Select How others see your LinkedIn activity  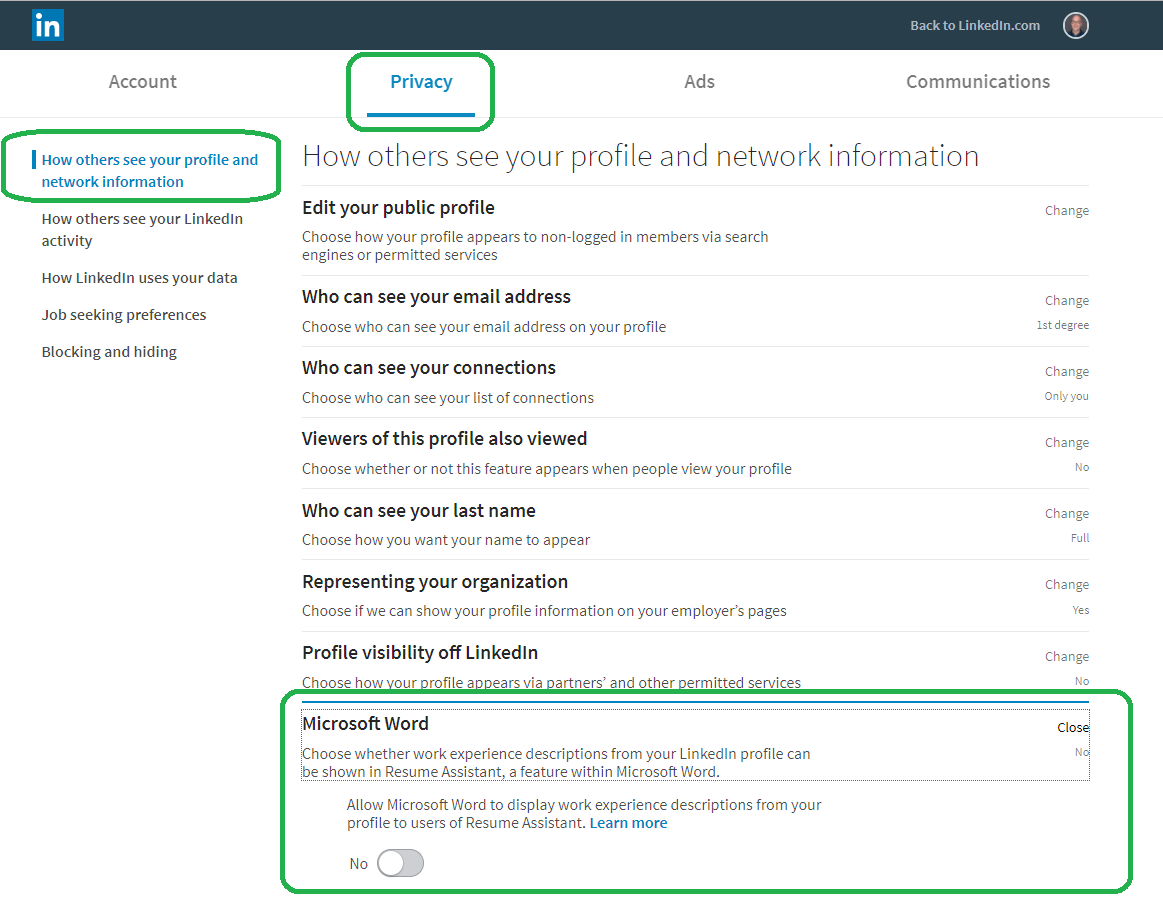(x=142, y=229)
